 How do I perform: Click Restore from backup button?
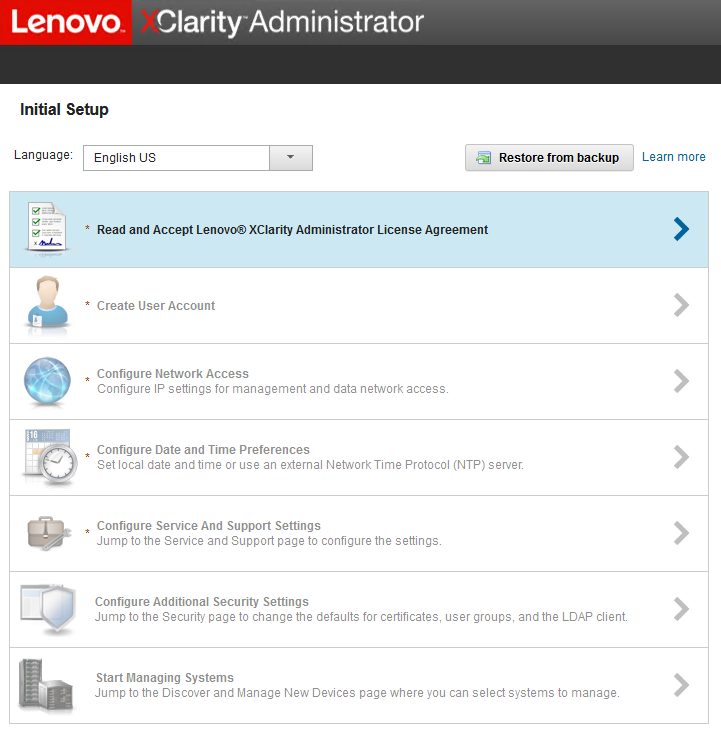coord(549,157)
